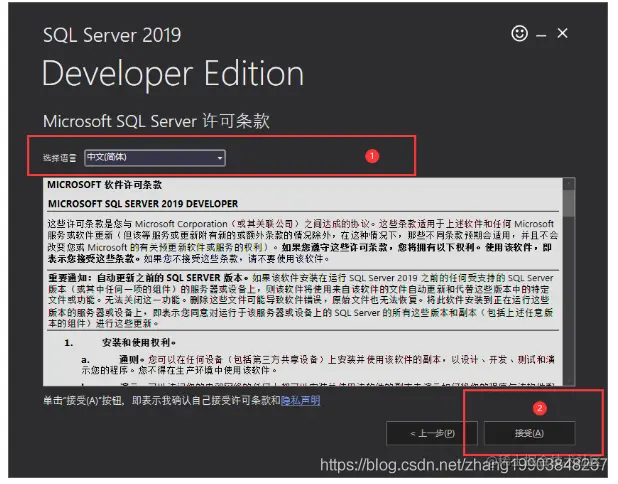Close the SQL Server 2019 installer
Image resolution: width=618 pixels, height=484 pixels.
point(562,34)
